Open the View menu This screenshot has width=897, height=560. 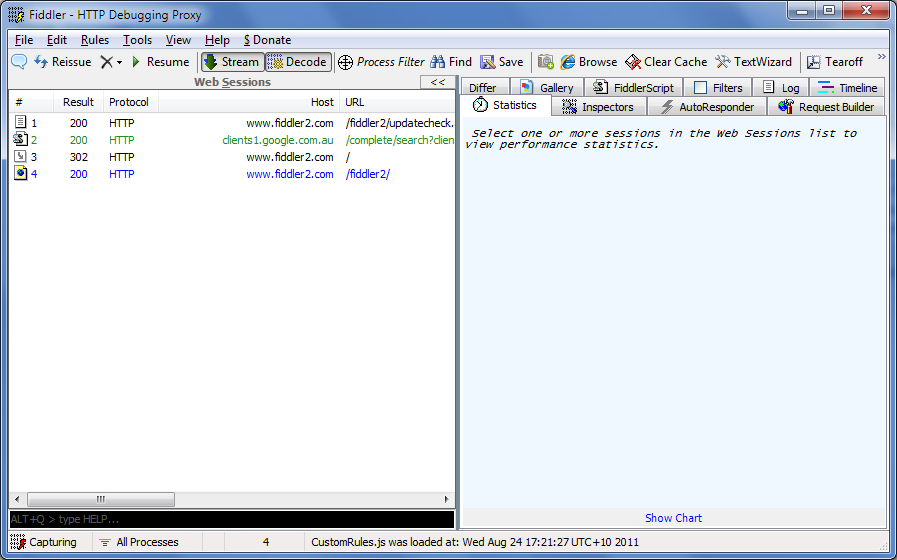pyautogui.click(x=178, y=40)
